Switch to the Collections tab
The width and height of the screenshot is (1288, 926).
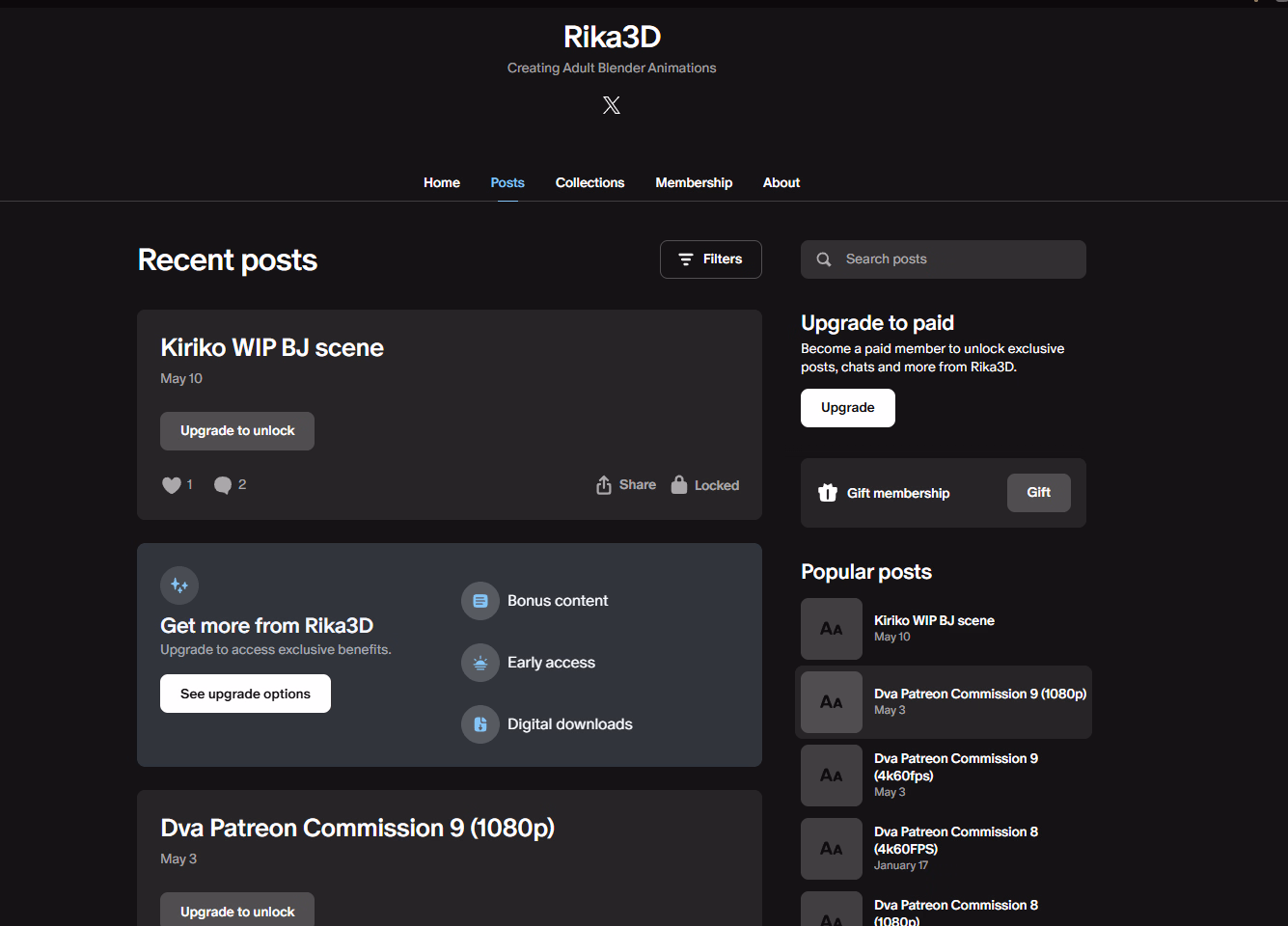point(589,182)
